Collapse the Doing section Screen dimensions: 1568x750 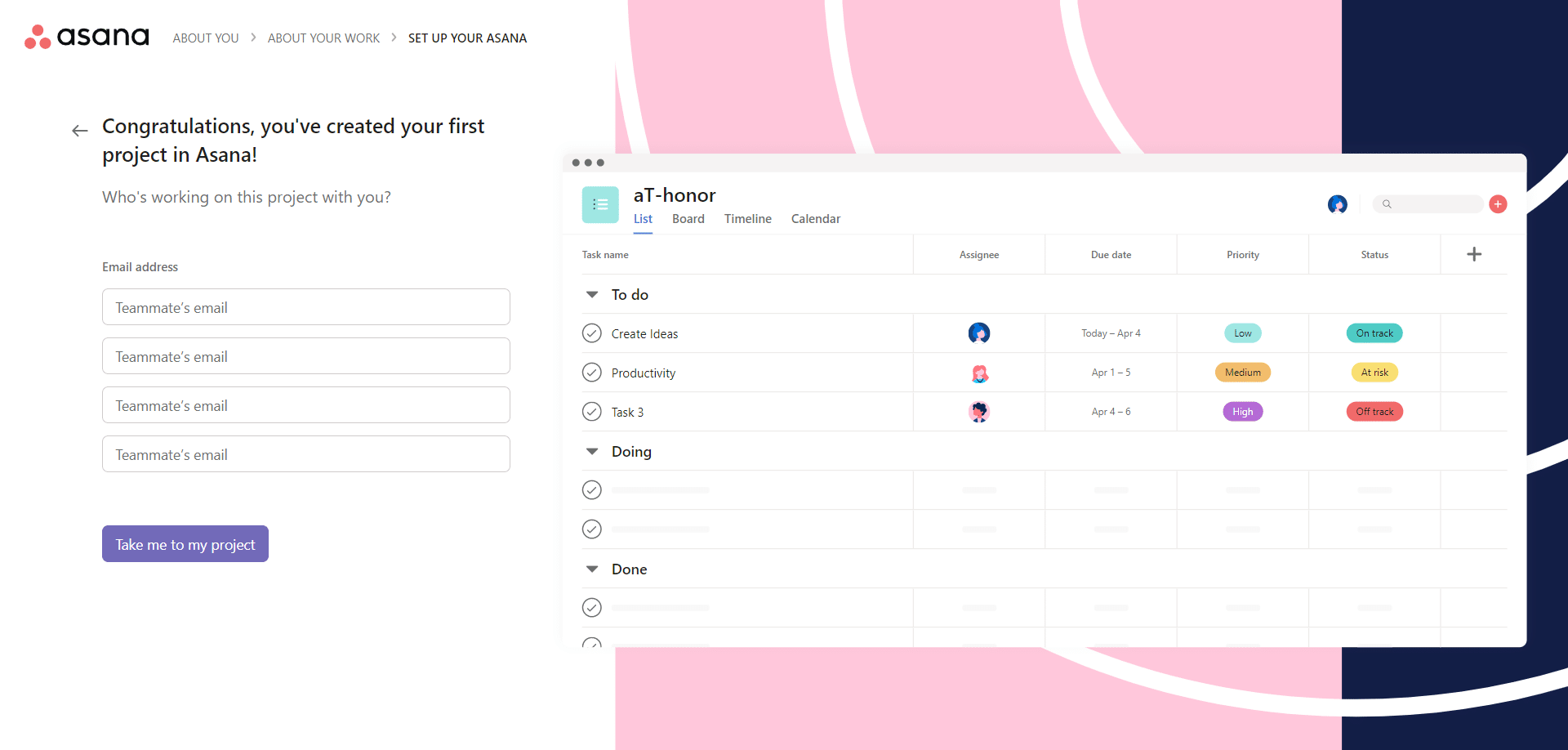[x=592, y=452]
